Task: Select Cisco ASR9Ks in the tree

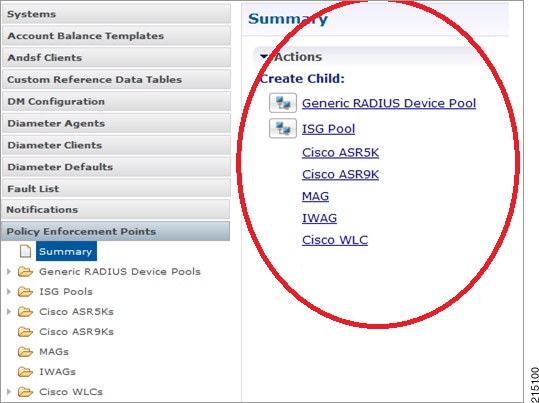Action: (x=76, y=332)
